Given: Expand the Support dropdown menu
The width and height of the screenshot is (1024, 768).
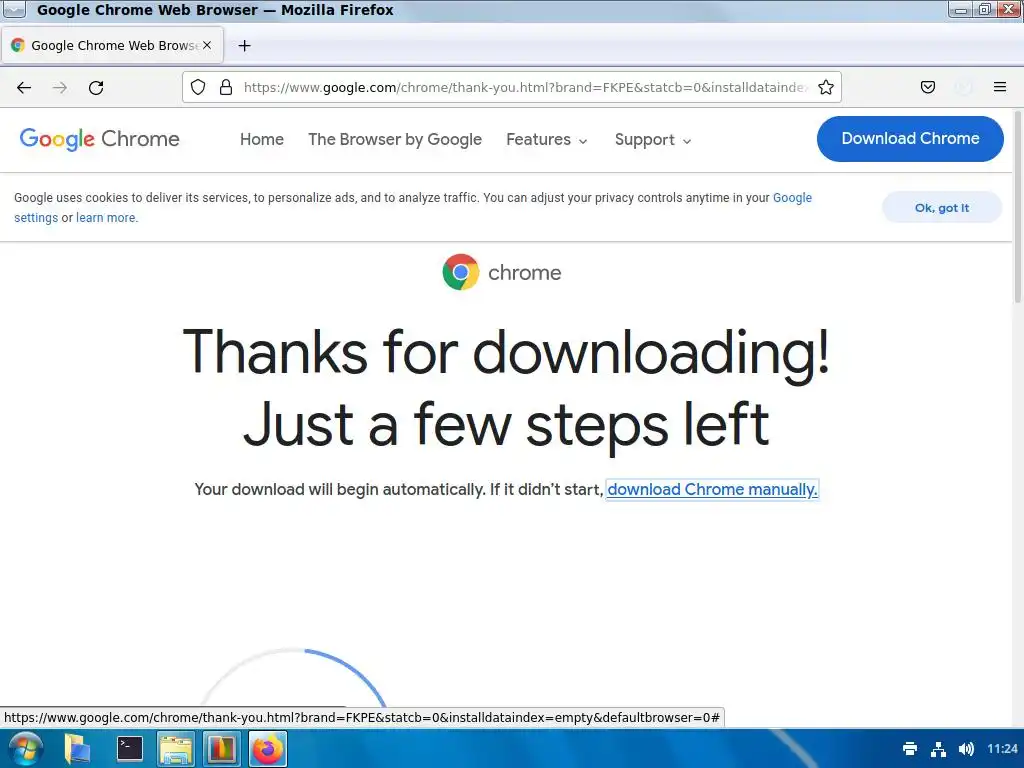Looking at the screenshot, I should click(652, 140).
